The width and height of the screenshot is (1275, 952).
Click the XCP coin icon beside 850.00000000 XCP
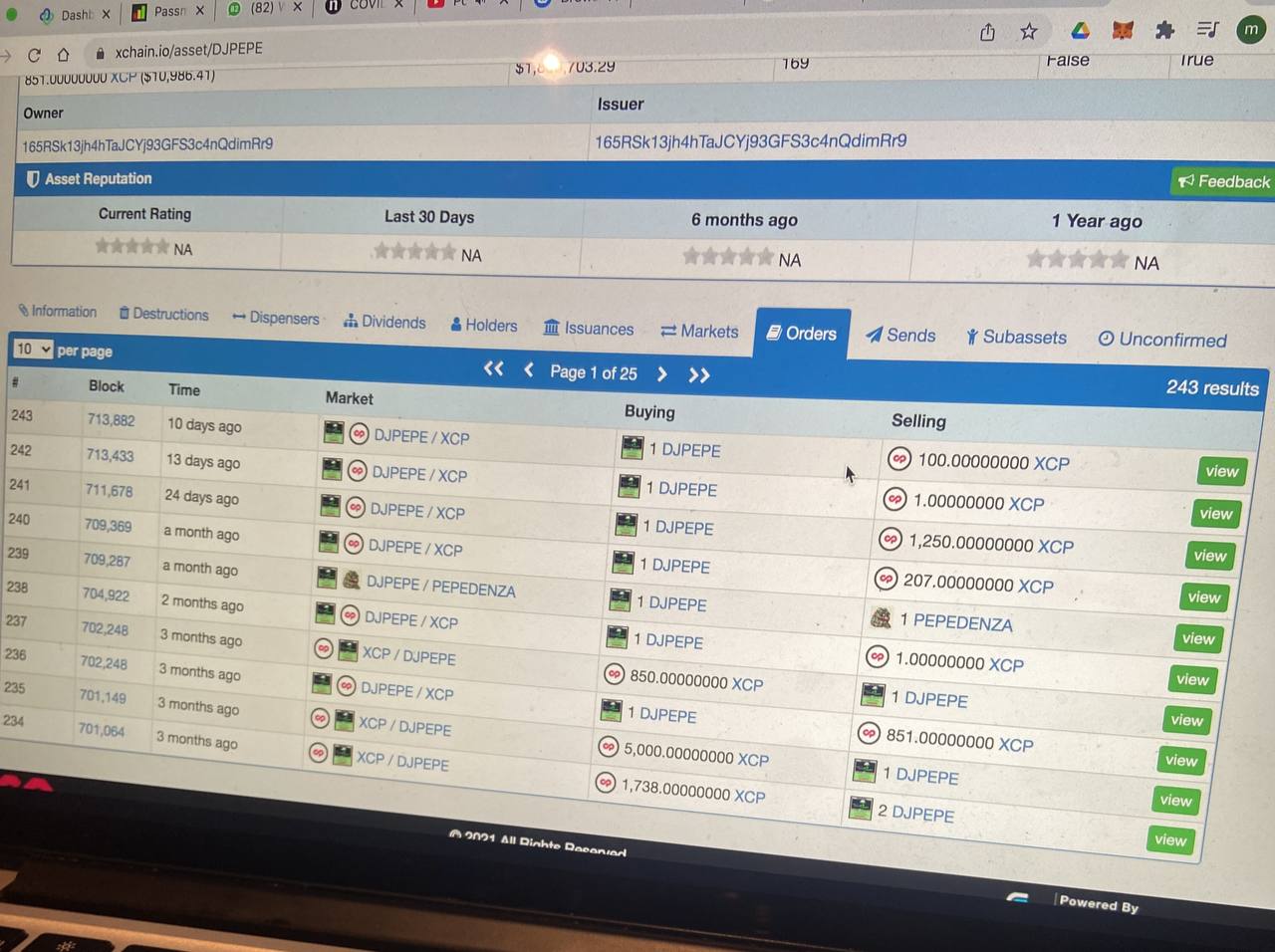click(x=615, y=674)
